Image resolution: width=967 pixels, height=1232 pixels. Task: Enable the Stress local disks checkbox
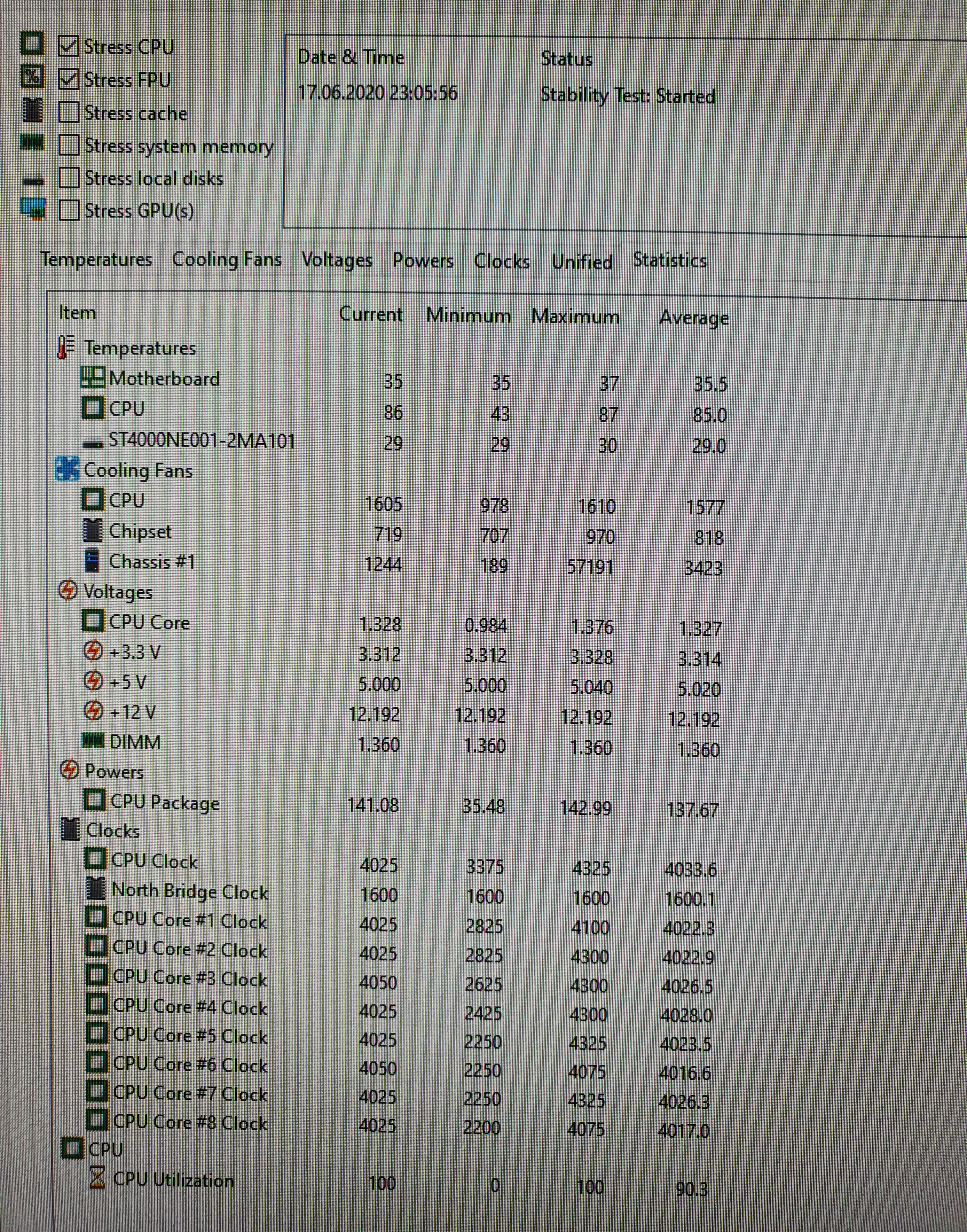68,178
